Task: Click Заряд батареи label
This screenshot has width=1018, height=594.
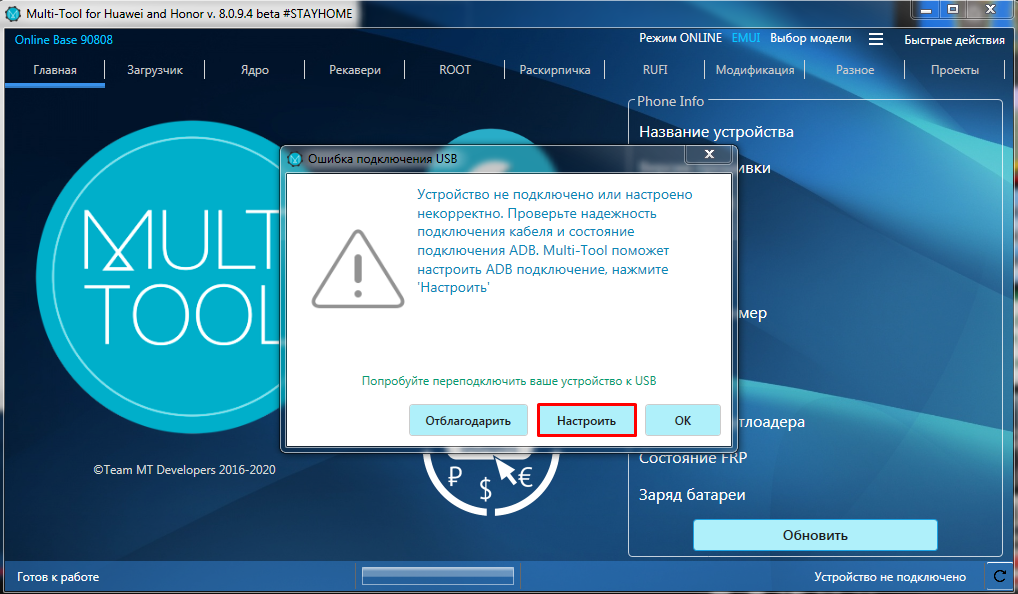Action: pos(692,495)
